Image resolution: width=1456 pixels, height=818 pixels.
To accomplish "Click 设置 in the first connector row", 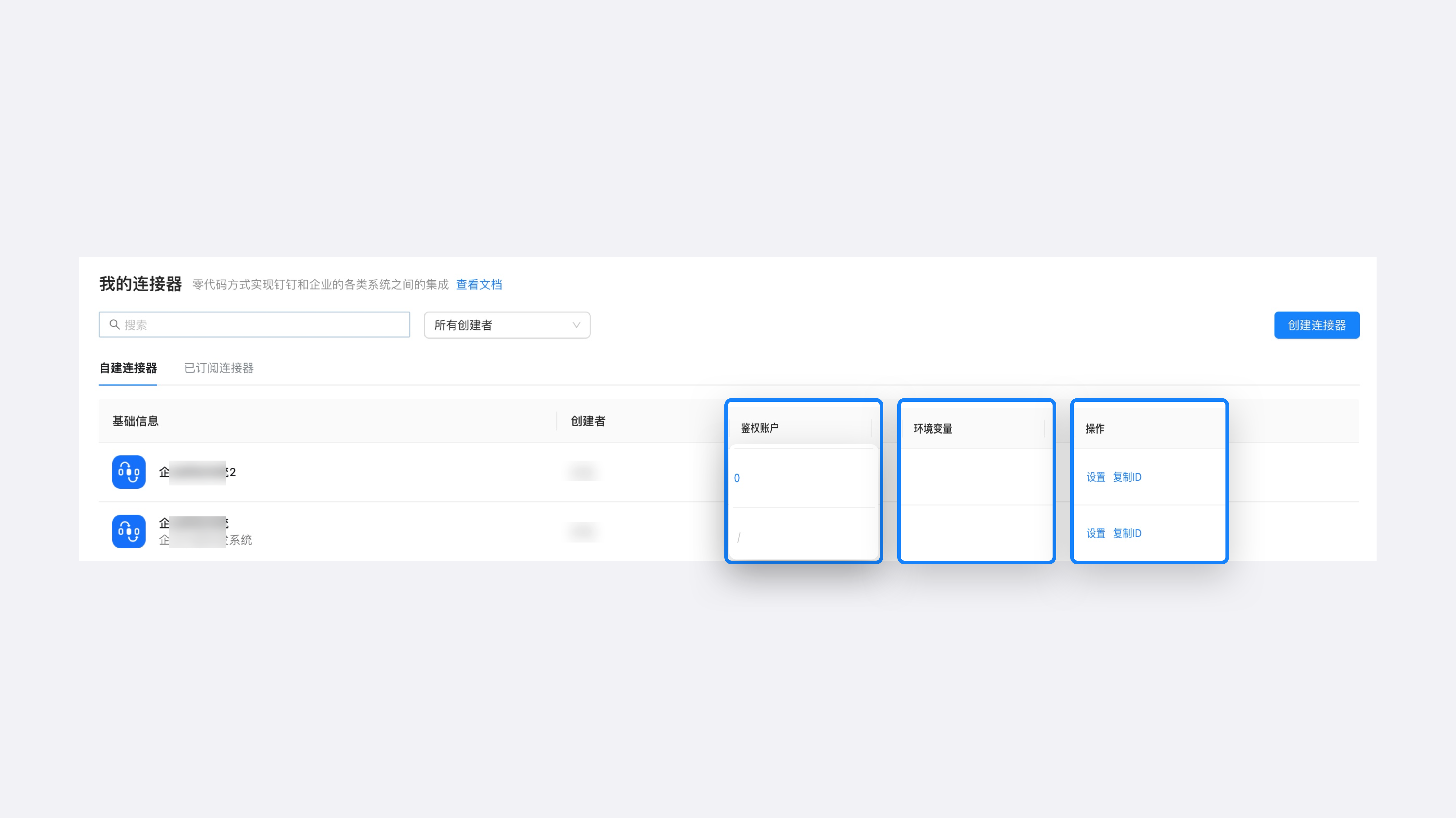I will pyautogui.click(x=1095, y=477).
